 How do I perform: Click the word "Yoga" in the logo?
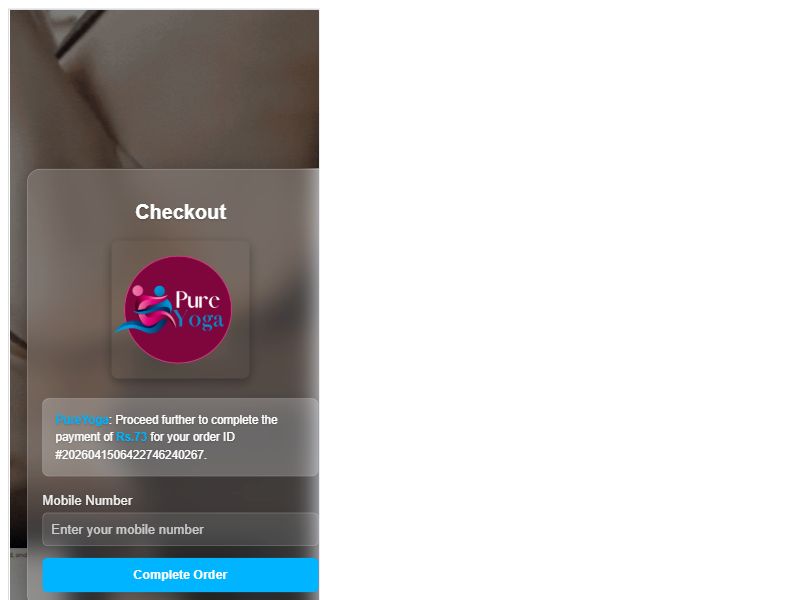coord(199,320)
